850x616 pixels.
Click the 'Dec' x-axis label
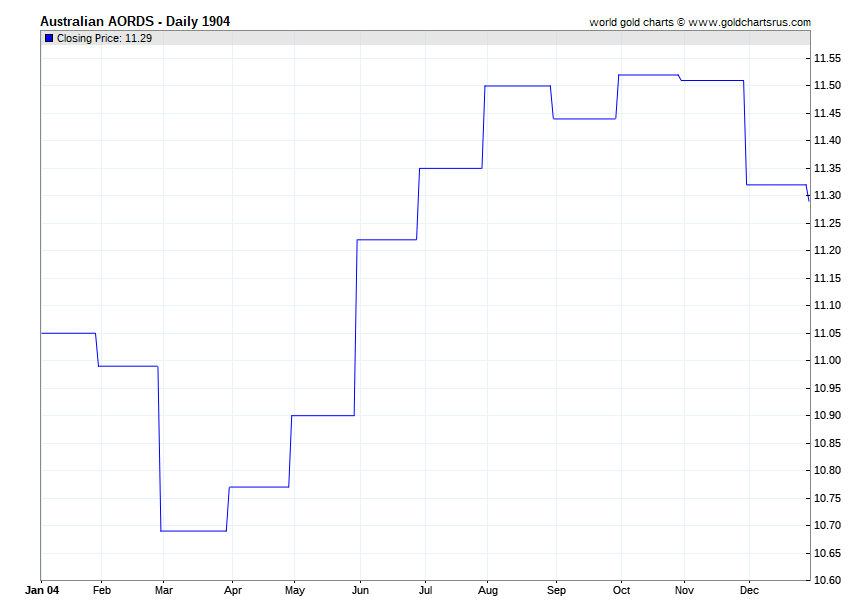click(x=749, y=590)
